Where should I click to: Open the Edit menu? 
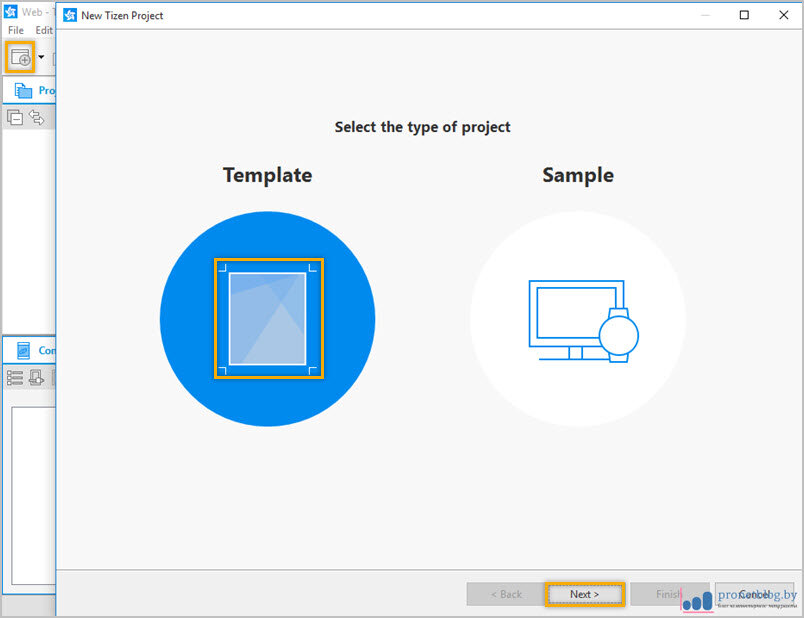pyautogui.click(x=44, y=30)
